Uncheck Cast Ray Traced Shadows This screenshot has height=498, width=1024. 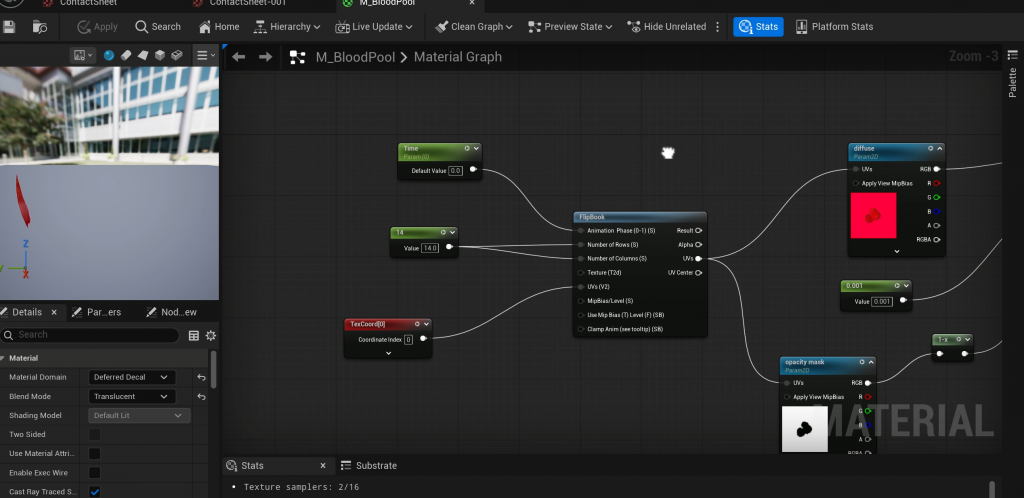coord(95,491)
